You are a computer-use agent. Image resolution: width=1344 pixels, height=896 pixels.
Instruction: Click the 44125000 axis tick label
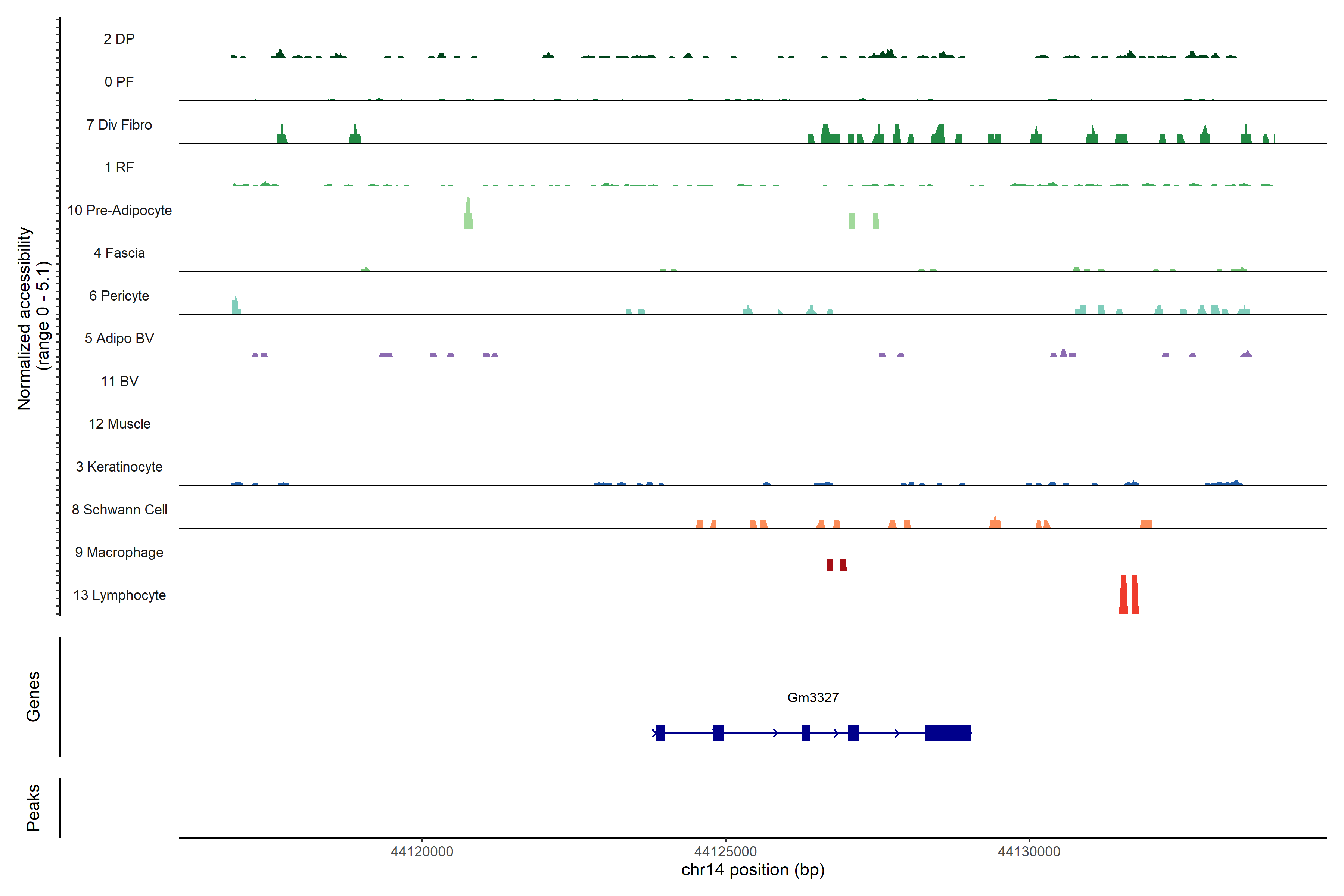coord(725,852)
